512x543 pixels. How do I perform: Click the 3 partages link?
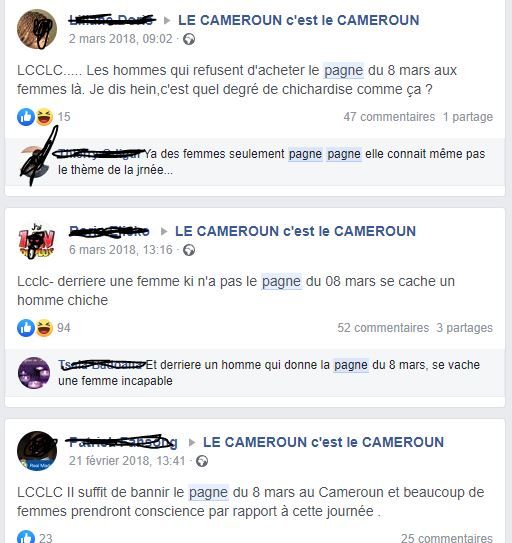point(465,328)
